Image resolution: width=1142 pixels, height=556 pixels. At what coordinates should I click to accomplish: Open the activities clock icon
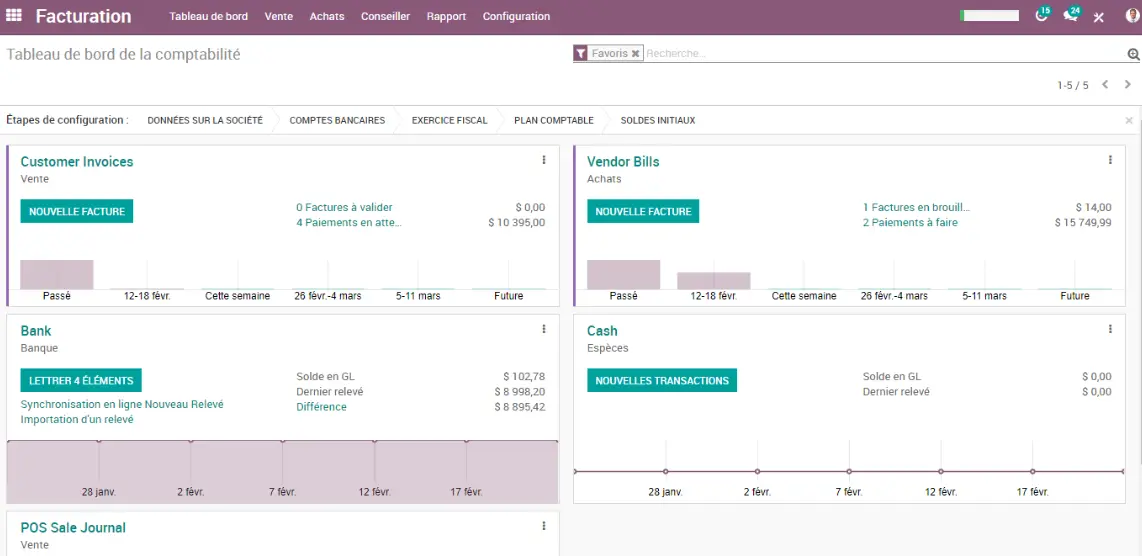(1041, 15)
